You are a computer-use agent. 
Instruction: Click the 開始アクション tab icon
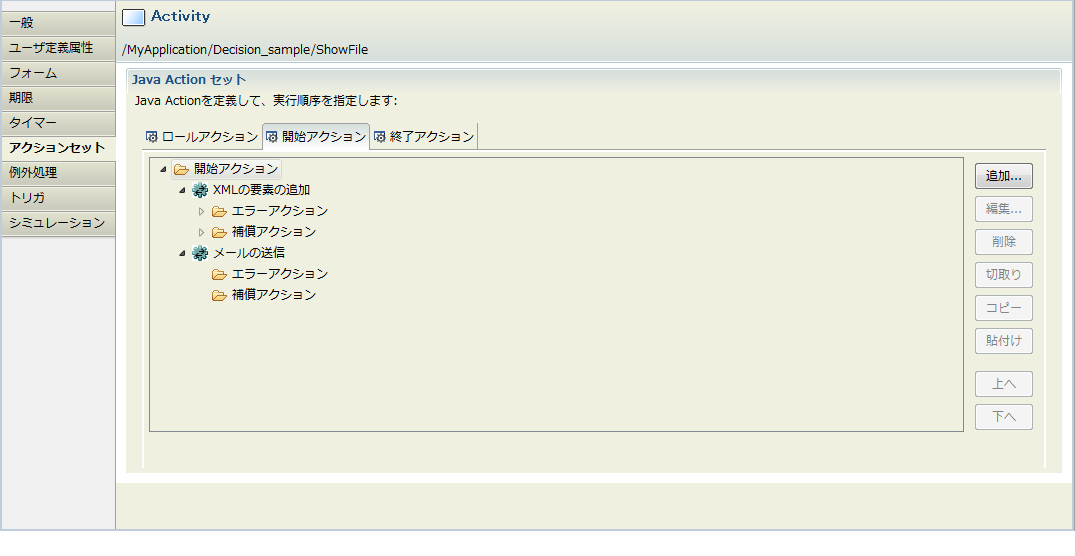coord(271,137)
